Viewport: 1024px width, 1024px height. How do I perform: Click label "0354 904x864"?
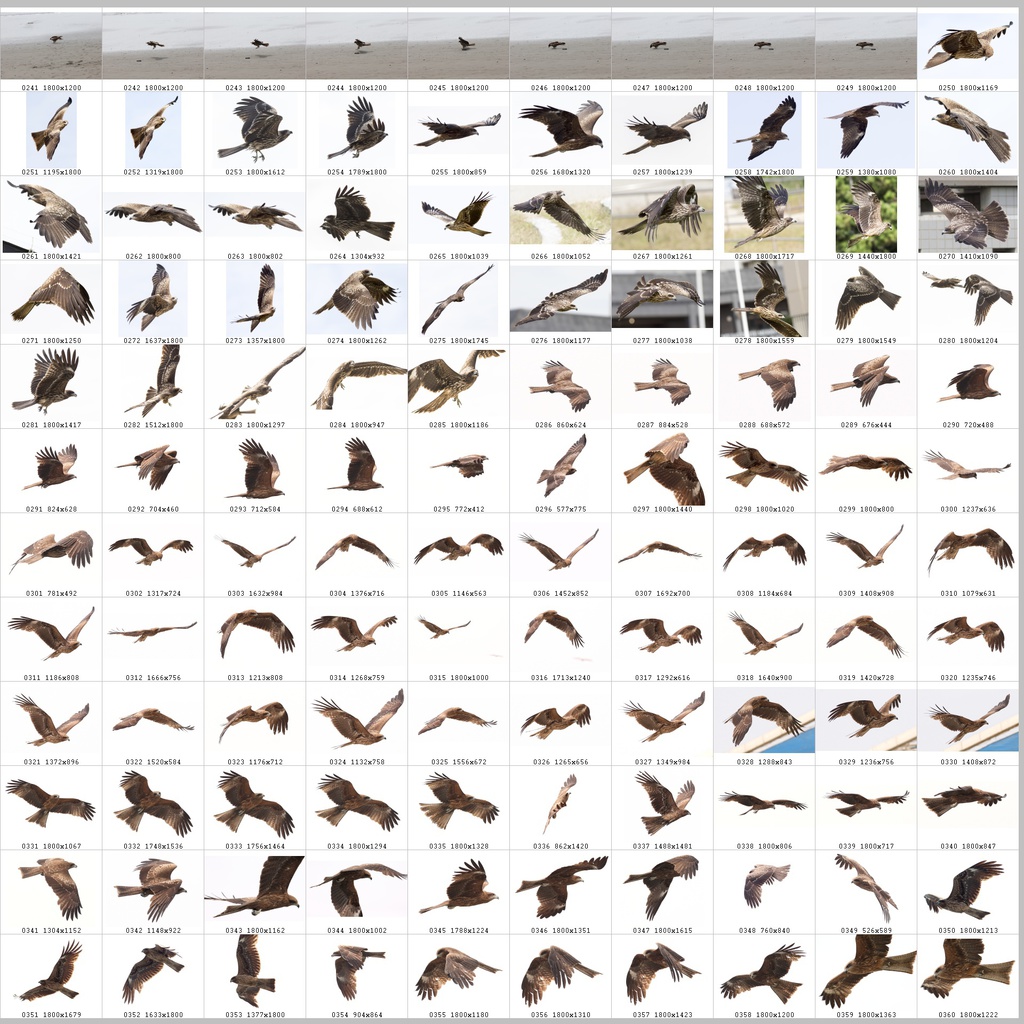357,1014
